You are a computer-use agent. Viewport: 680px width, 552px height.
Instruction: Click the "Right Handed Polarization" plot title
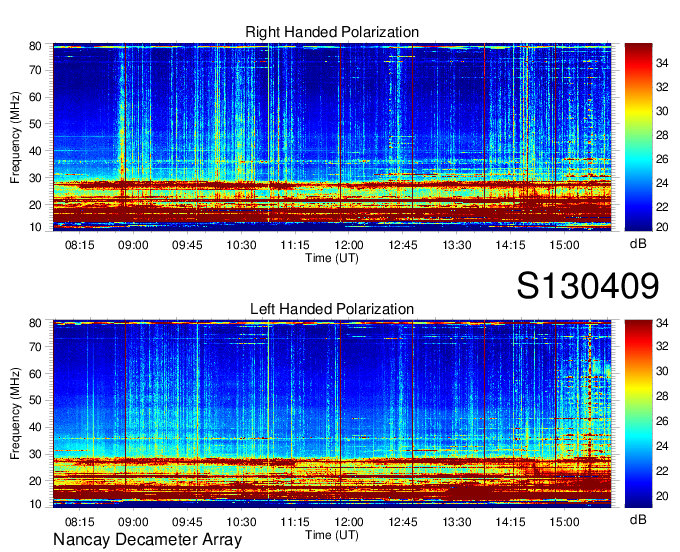click(332, 32)
